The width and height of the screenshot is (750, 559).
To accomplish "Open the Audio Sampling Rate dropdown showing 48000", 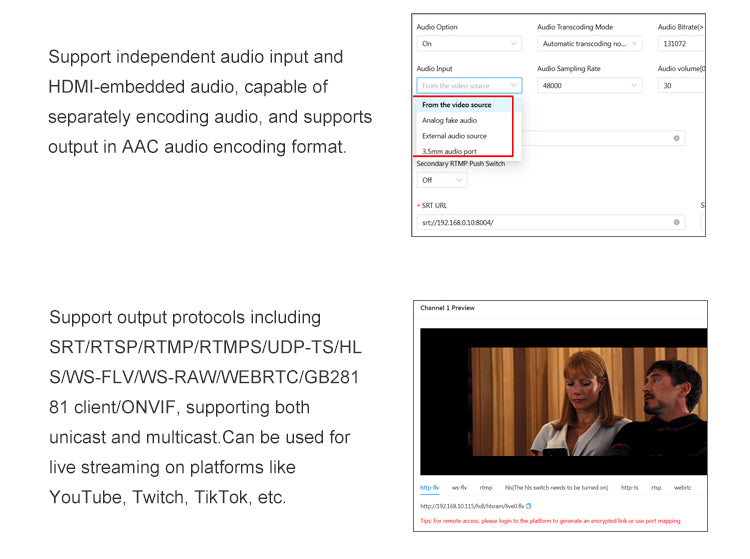I will click(589, 86).
